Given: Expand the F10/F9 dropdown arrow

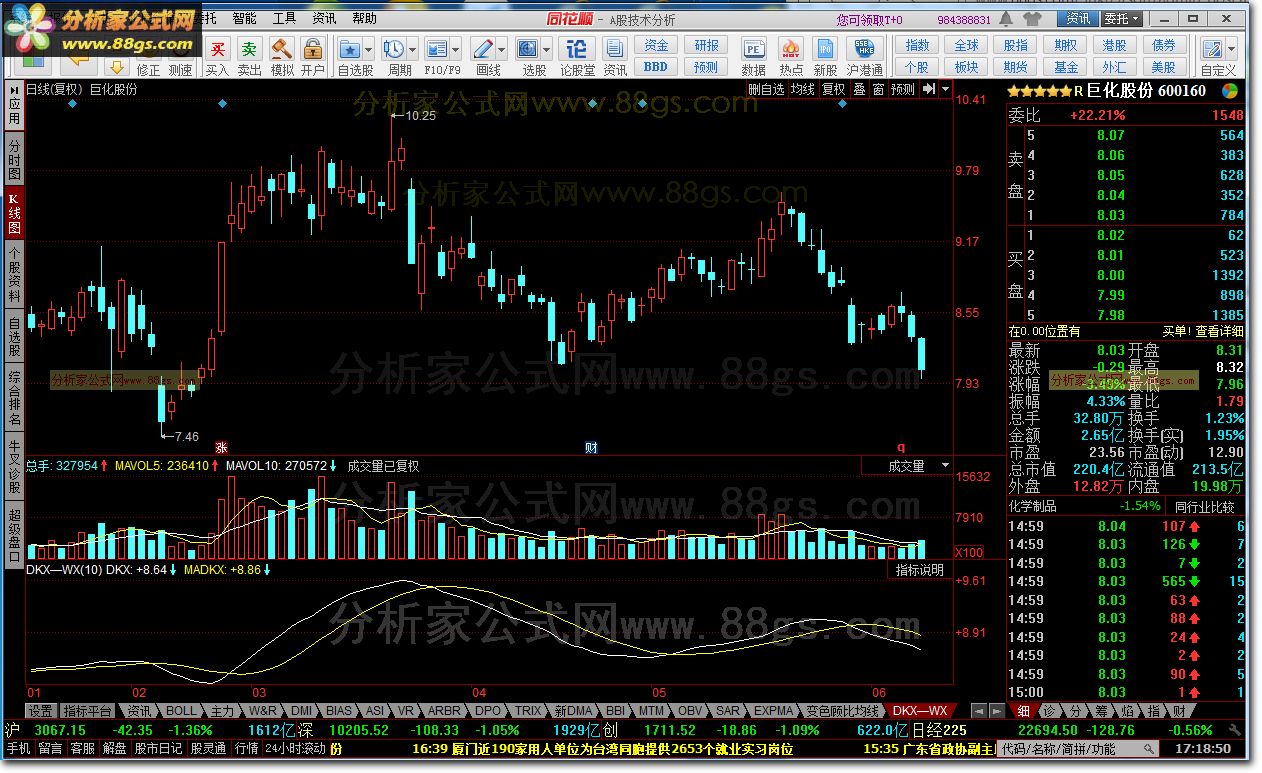Looking at the screenshot, I should coord(456,48).
